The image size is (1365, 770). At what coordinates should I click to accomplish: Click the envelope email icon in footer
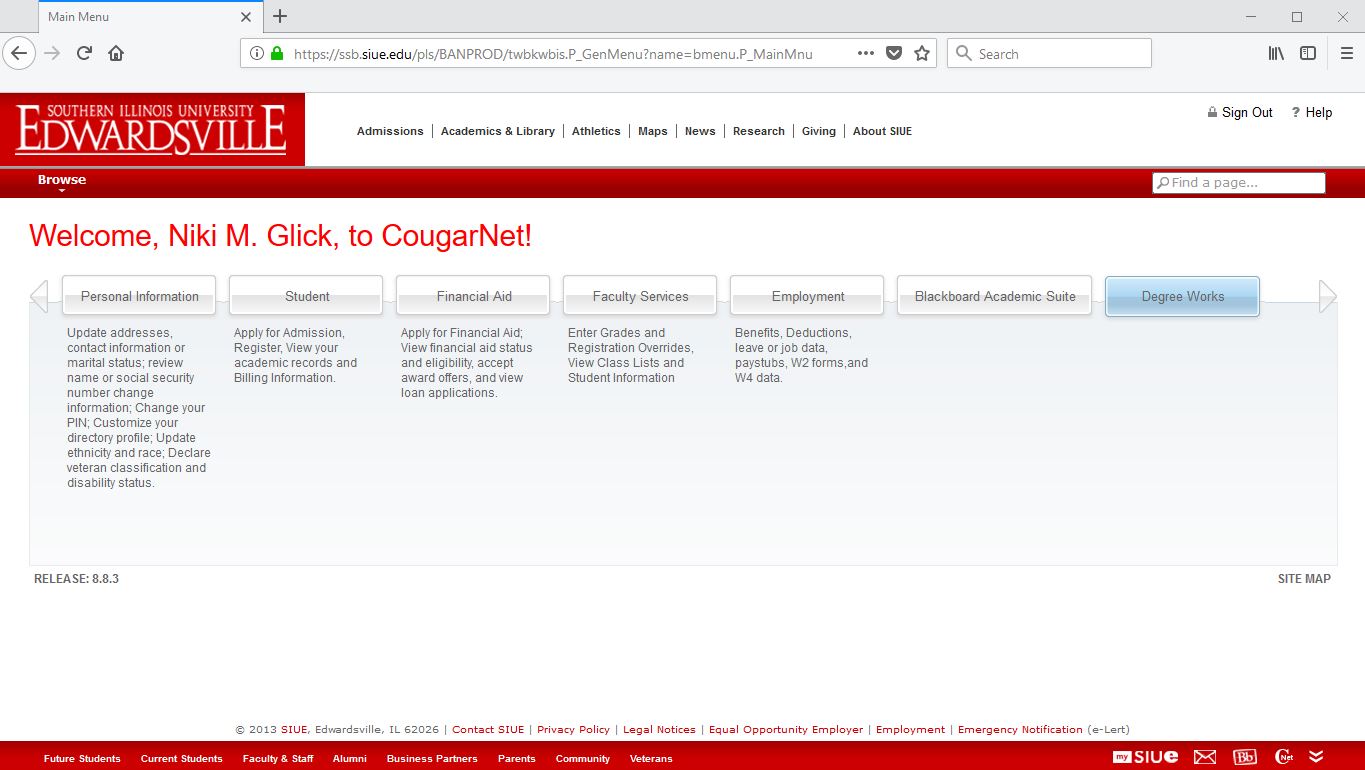pos(1205,757)
